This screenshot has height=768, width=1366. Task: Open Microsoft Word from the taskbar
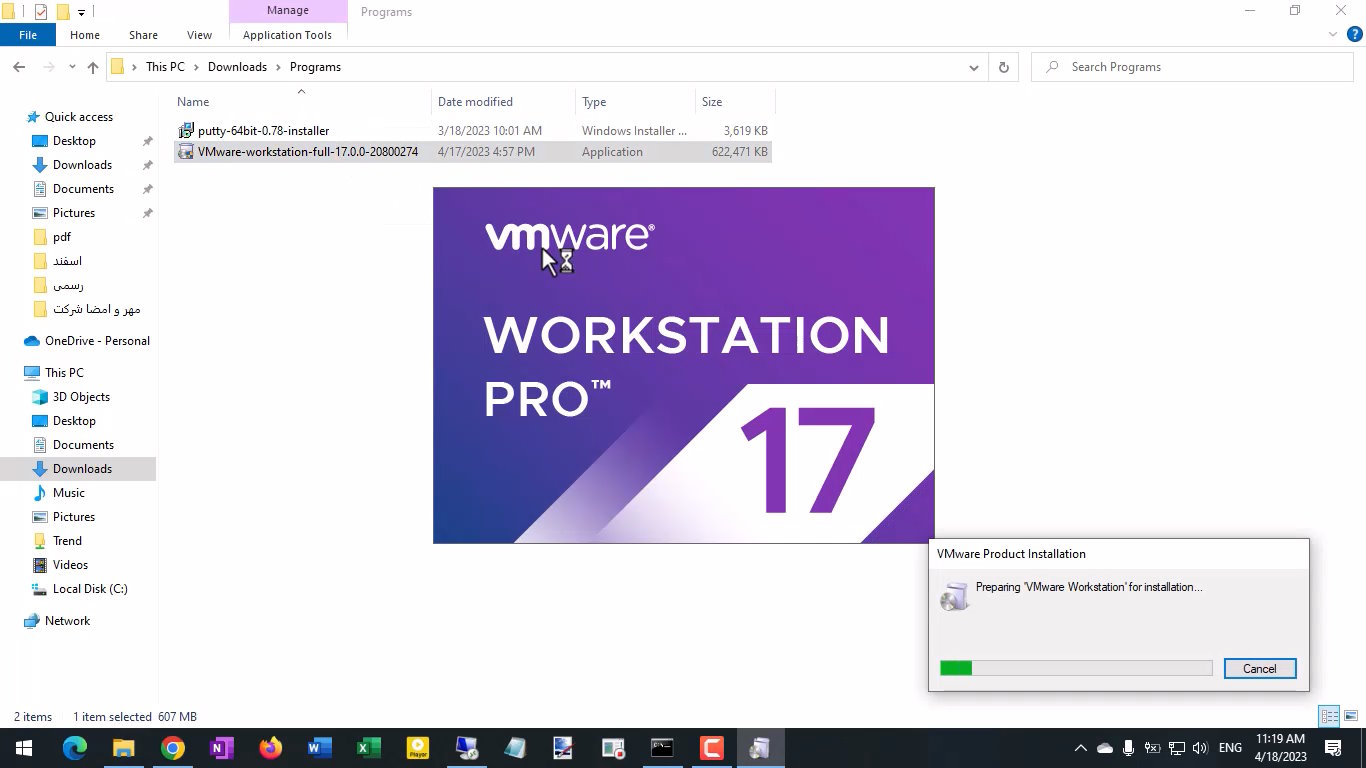(x=319, y=748)
